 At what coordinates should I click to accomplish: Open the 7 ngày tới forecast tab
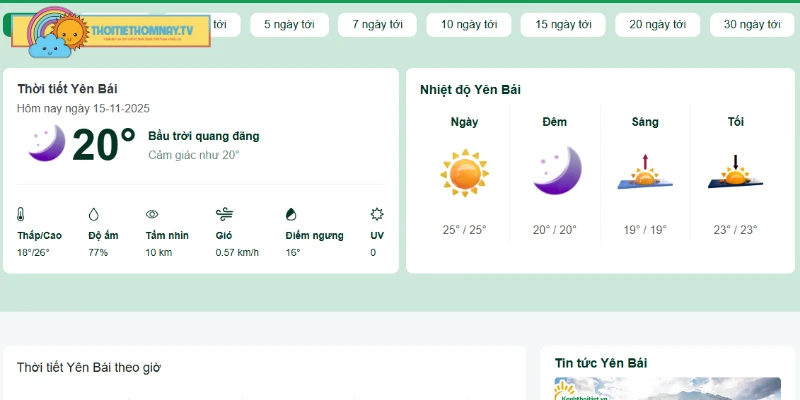(378, 24)
